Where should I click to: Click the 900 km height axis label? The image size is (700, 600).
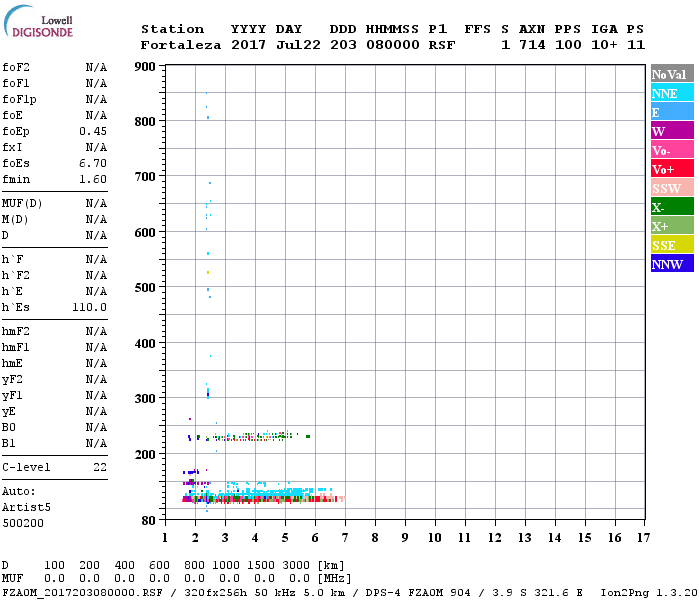(x=145, y=67)
